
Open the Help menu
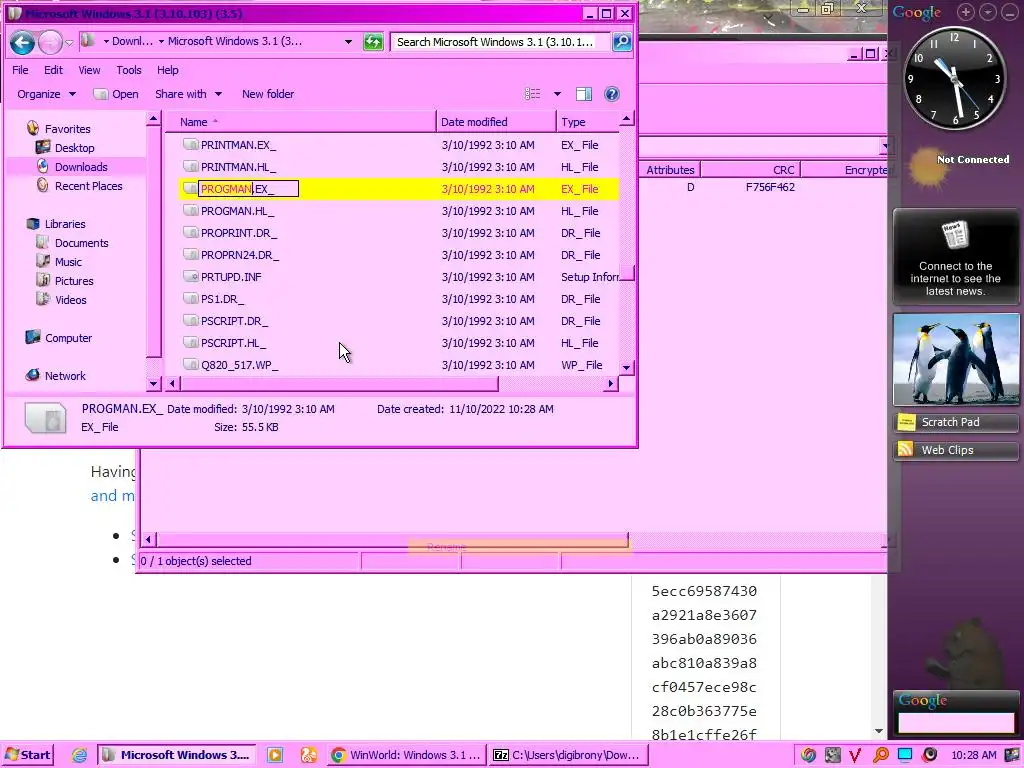click(x=167, y=70)
